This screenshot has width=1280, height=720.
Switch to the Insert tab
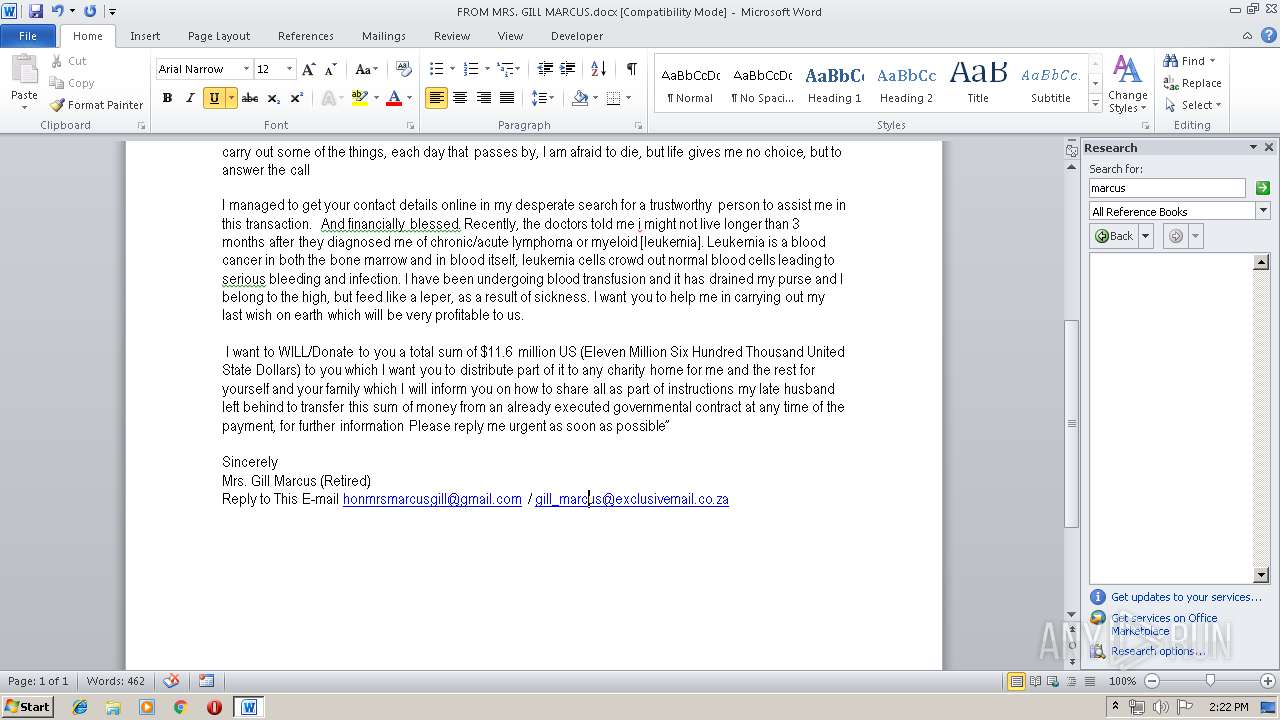coord(145,36)
